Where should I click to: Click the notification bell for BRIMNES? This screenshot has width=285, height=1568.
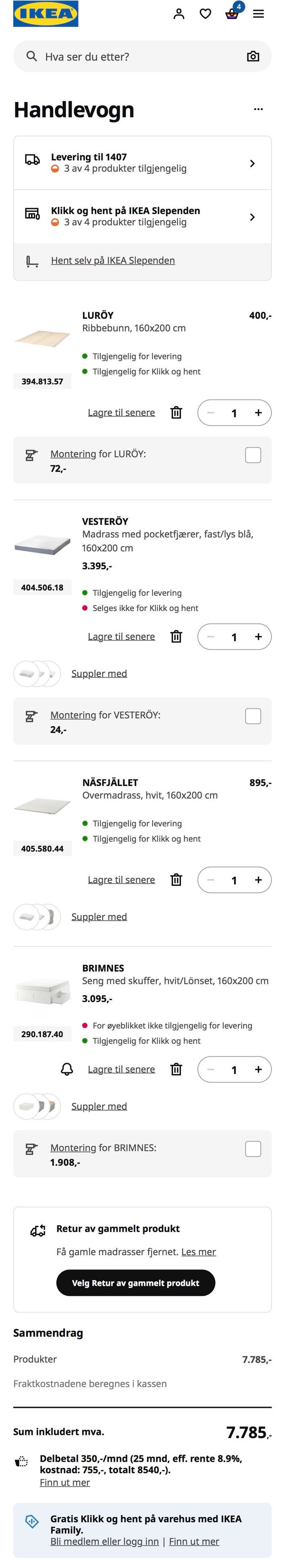[67, 1069]
